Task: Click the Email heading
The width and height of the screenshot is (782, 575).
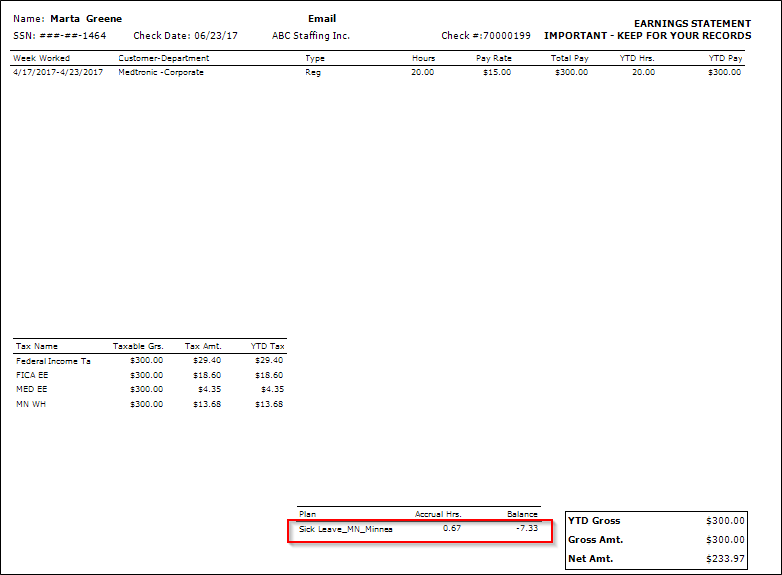Action: pos(322,19)
